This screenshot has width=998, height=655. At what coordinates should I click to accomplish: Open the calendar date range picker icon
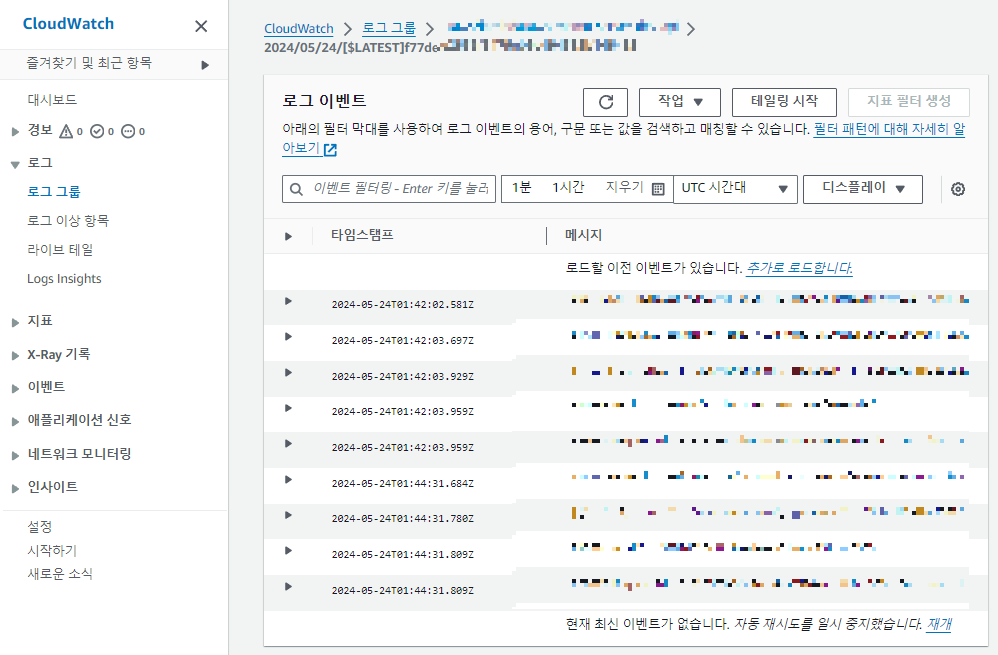pyautogui.click(x=658, y=189)
